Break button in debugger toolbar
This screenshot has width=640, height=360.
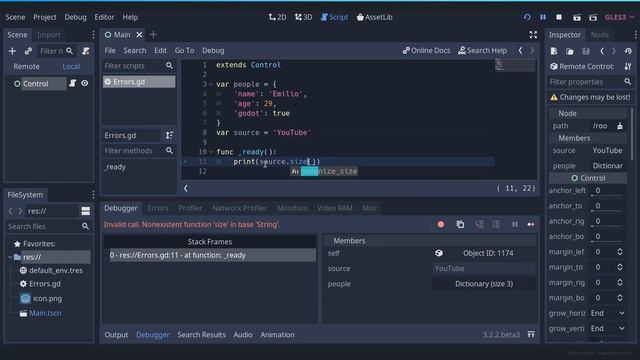pyautogui.click(x=515, y=224)
